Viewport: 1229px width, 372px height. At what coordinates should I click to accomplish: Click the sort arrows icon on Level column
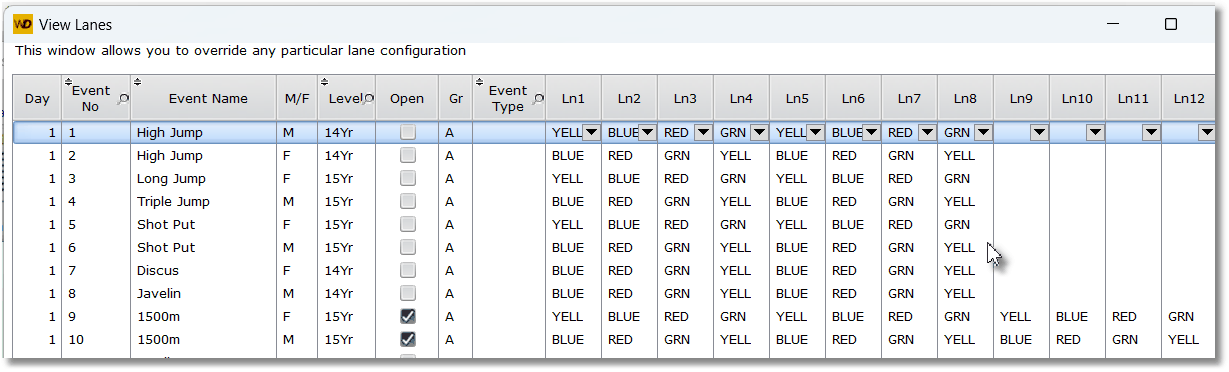[325, 81]
